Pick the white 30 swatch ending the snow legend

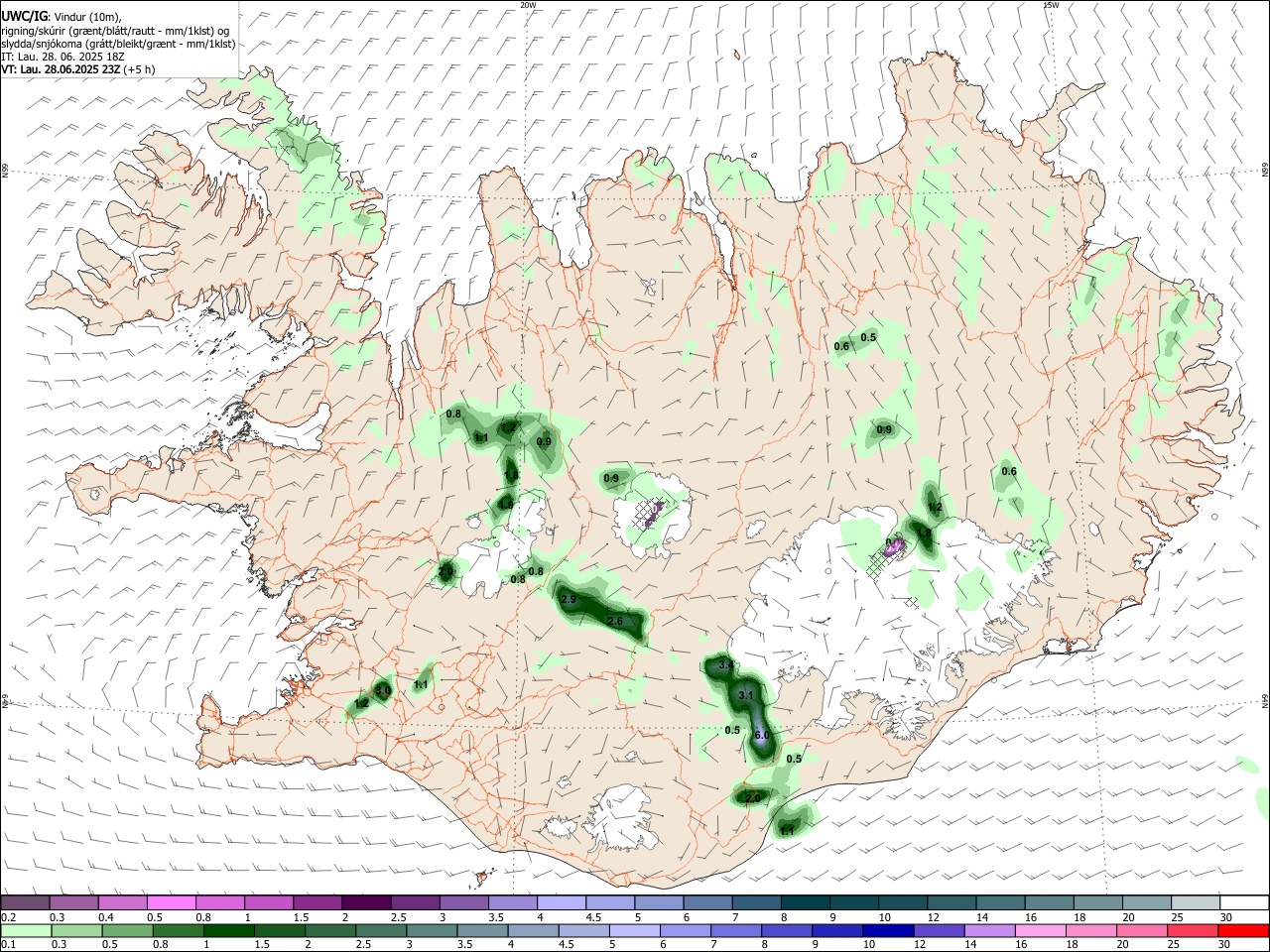pos(1244,902)
